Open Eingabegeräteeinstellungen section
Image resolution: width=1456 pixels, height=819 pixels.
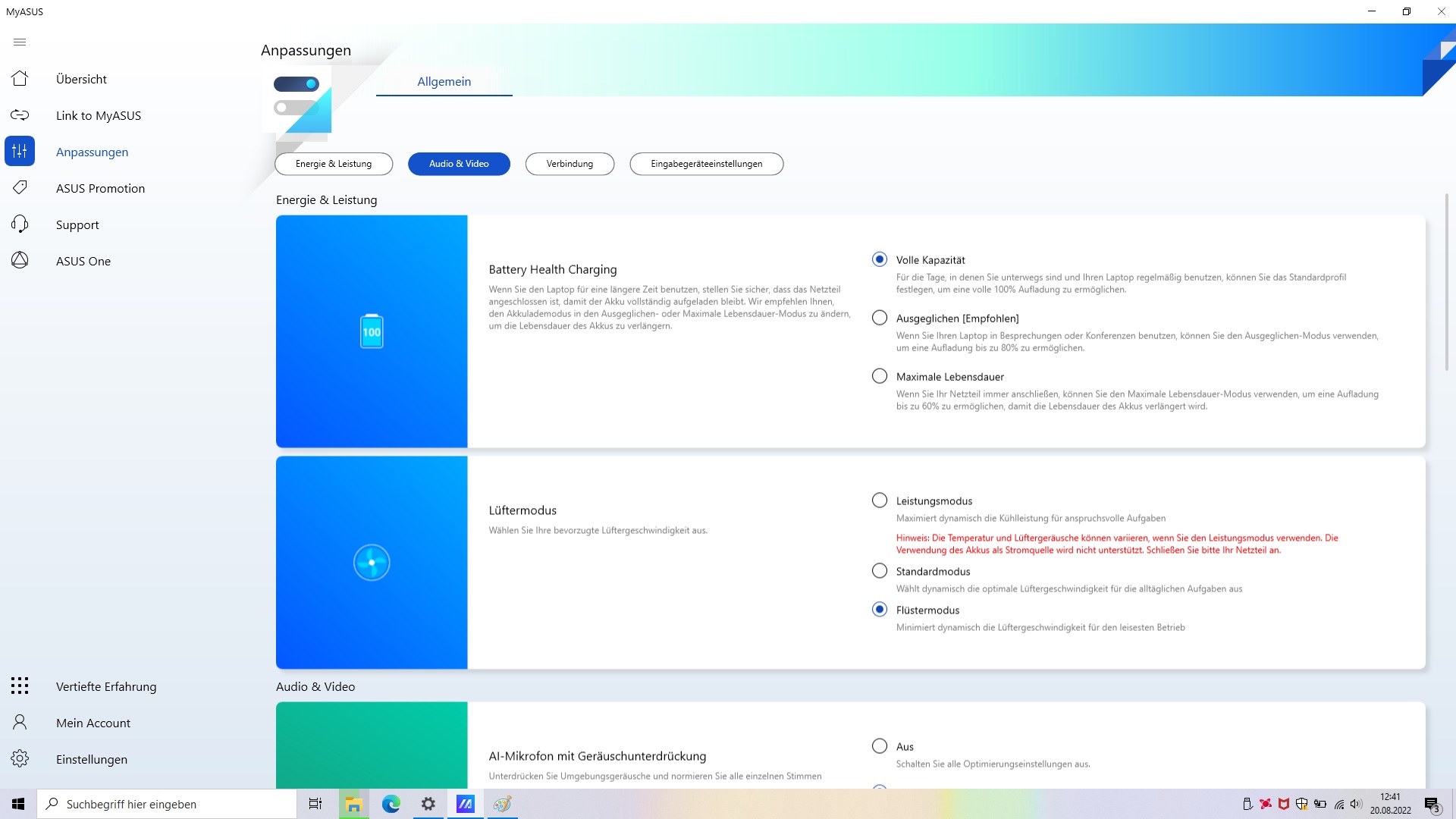pos(706,164)
